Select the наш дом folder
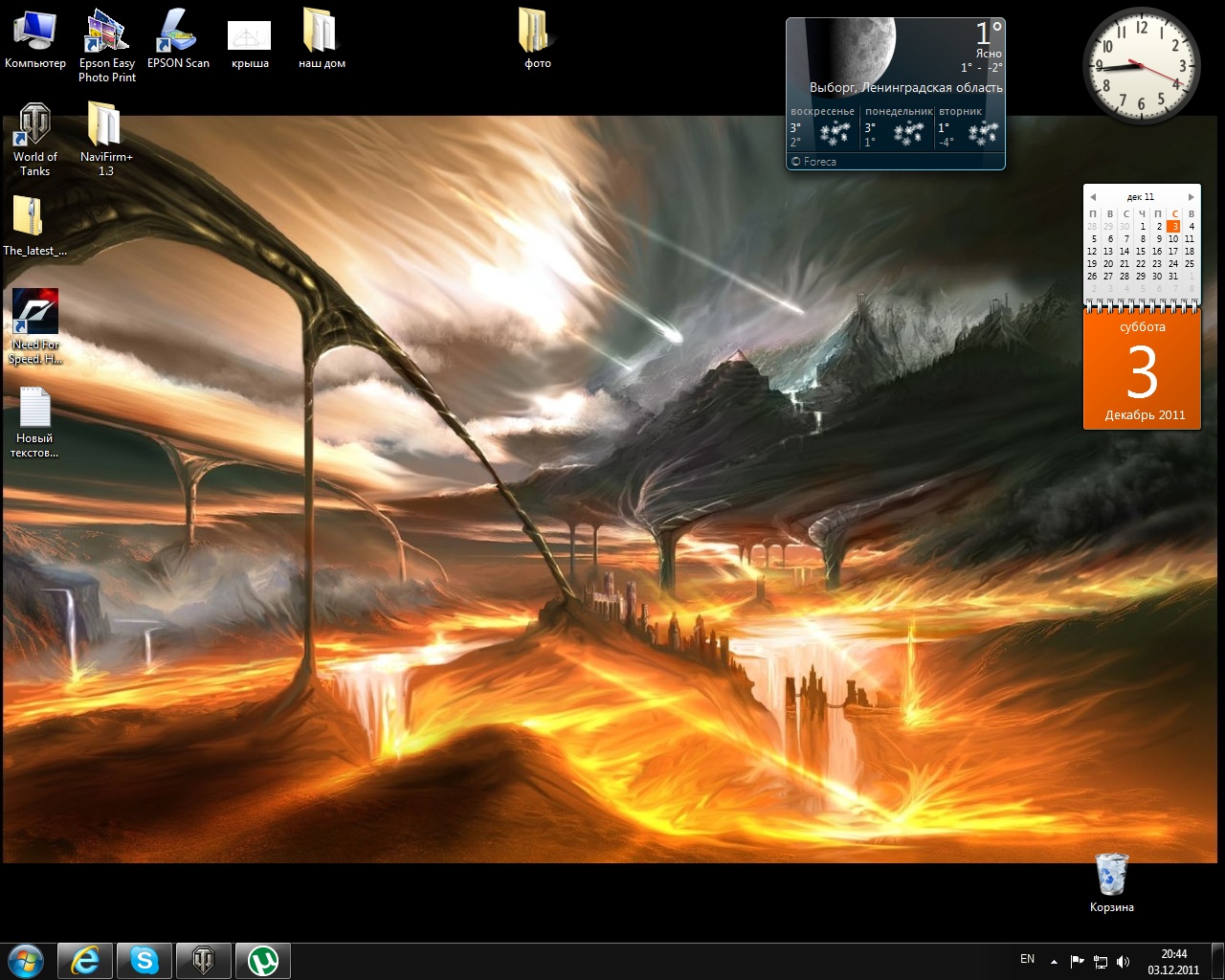This screenshot has width=1225, height=980. [322, 39]
